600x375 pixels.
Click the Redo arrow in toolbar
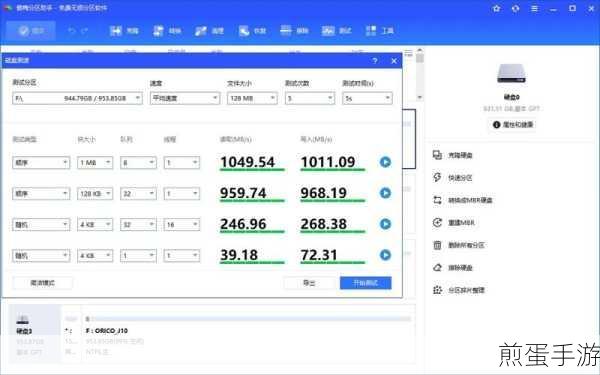[x=85, y=31]
